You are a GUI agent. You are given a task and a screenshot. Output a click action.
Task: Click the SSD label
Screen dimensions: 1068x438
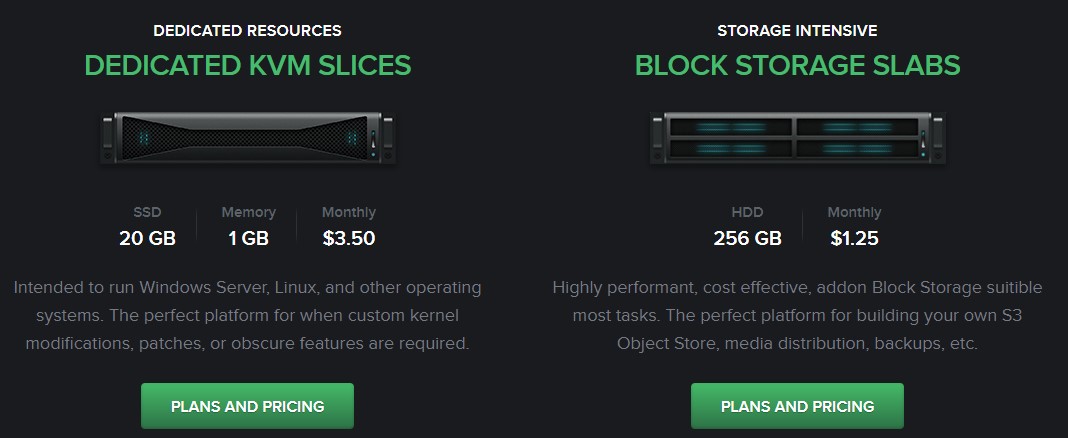pyautogui.click(x=147, y=212)
